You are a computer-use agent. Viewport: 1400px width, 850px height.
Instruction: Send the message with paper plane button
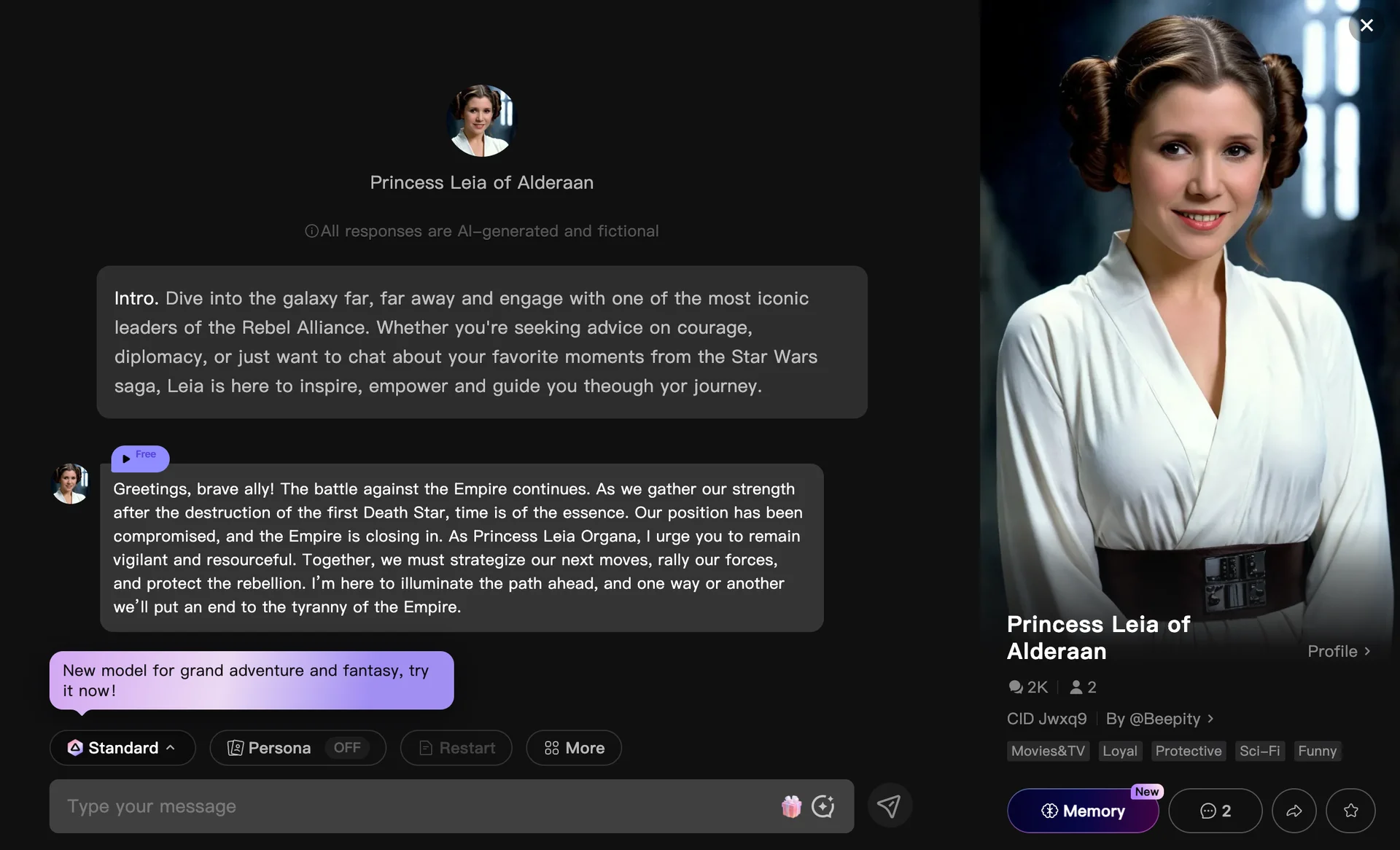pyautogui.click(x=889, y=806)
